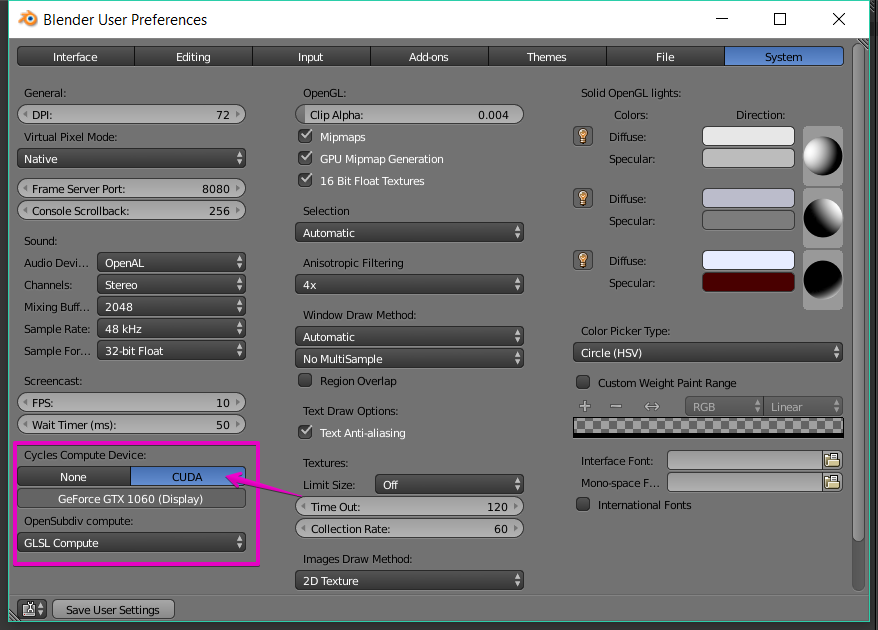This screenshot has height=630, width=878.
Task: Click GeForce GTX 1060 (Display) device button
Action: (x=132, y=498)
